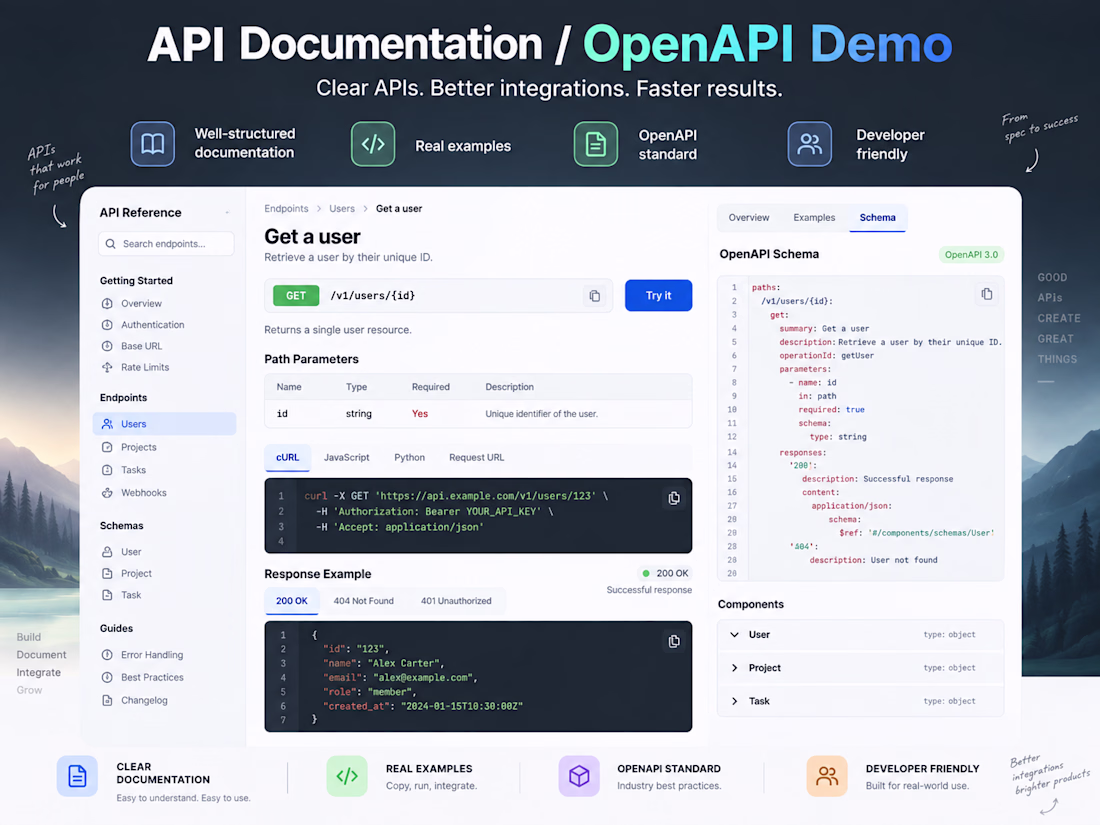Click the '"name": "Alex Carter"' response line
This screenshot has height=825, width=1100.
click(x=383, y=663)
